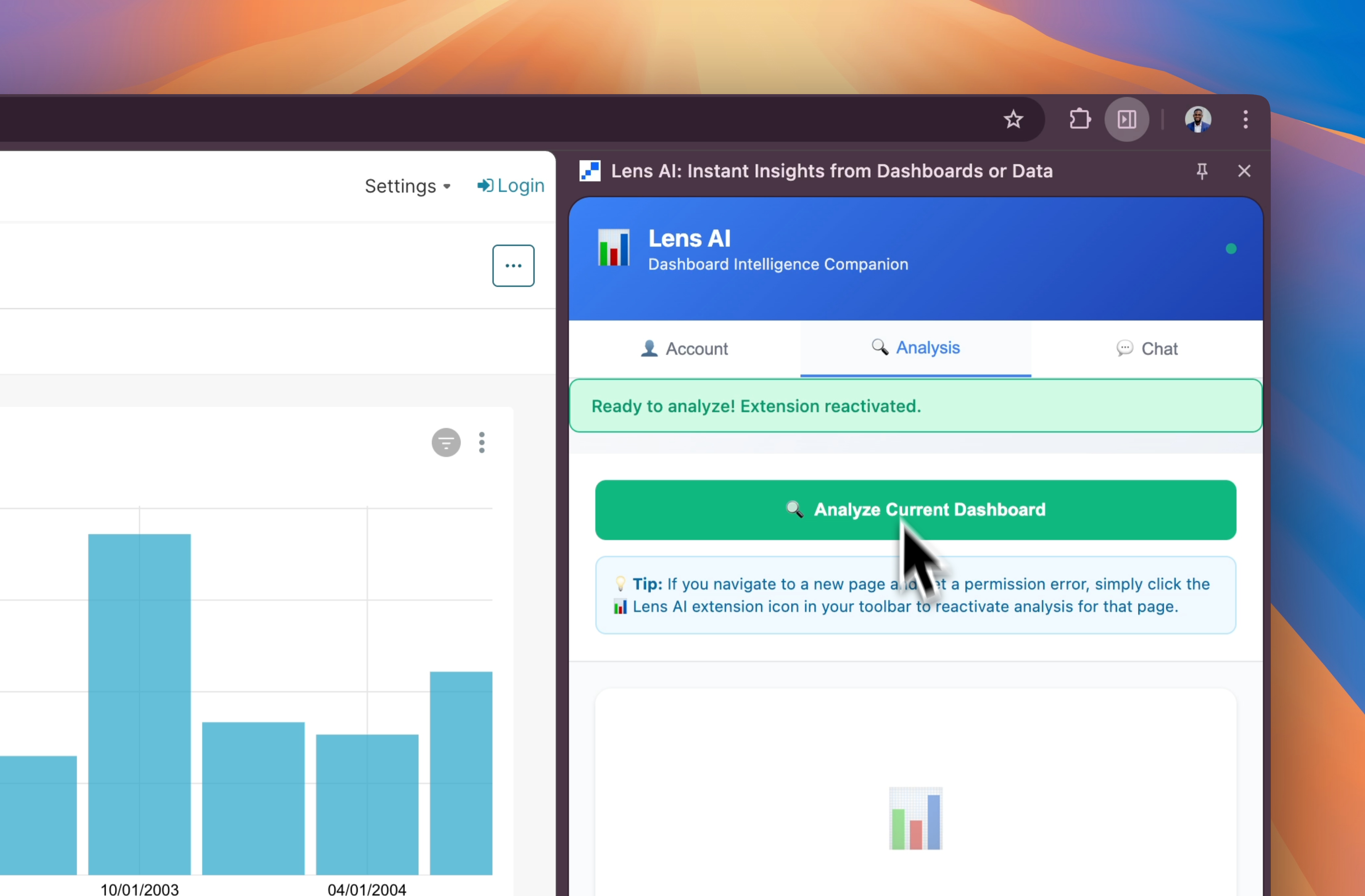Screen dimensions: 1365x896
Task: Click the 'Ready to analyze!' status banner
Action: (916, 406)
